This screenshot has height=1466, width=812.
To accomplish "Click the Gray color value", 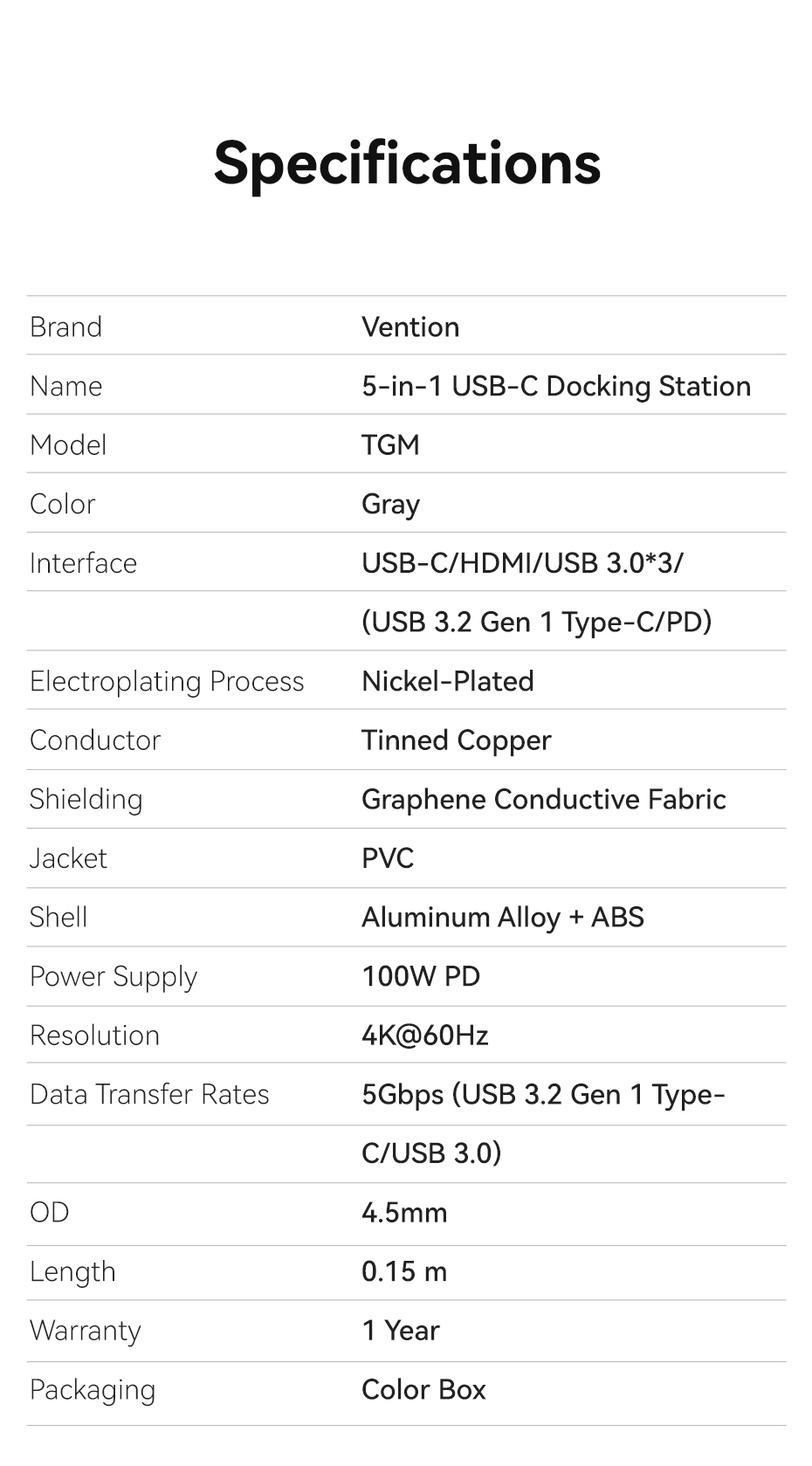I will [x=390, y=505].
